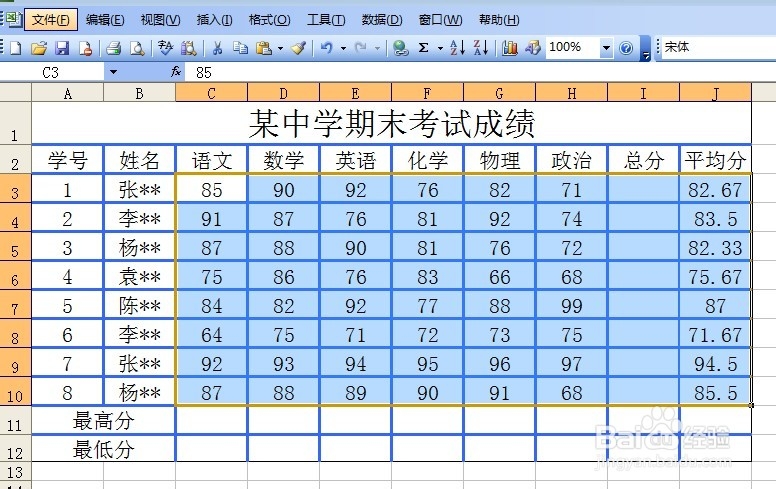Expand the AutoSum functions dropdown arrow
This screenshot has width=776, height=489.
pyautogui.click(x=440, y=48)
